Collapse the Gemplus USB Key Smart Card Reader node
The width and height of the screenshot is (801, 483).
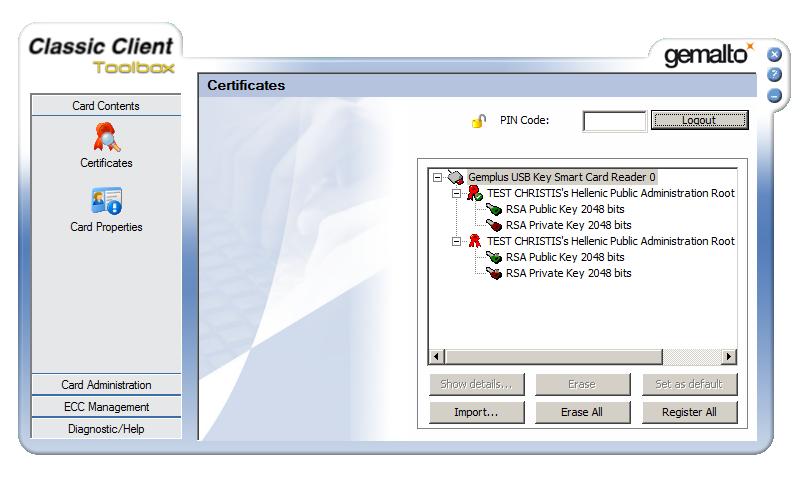pyautogui.click(x=437, y=177)
